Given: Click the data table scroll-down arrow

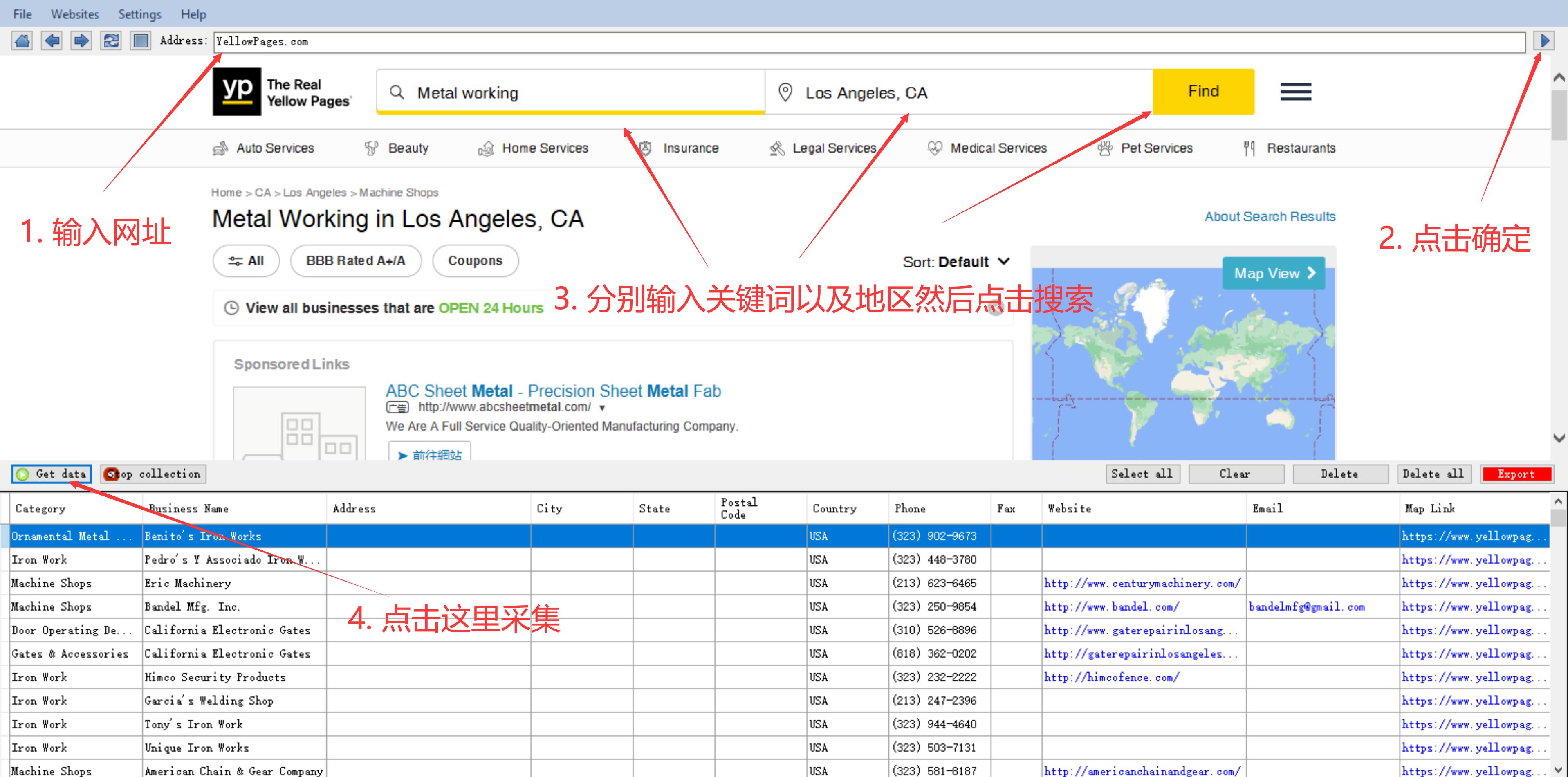Looking at the screenshot, I should point(1558,769).
